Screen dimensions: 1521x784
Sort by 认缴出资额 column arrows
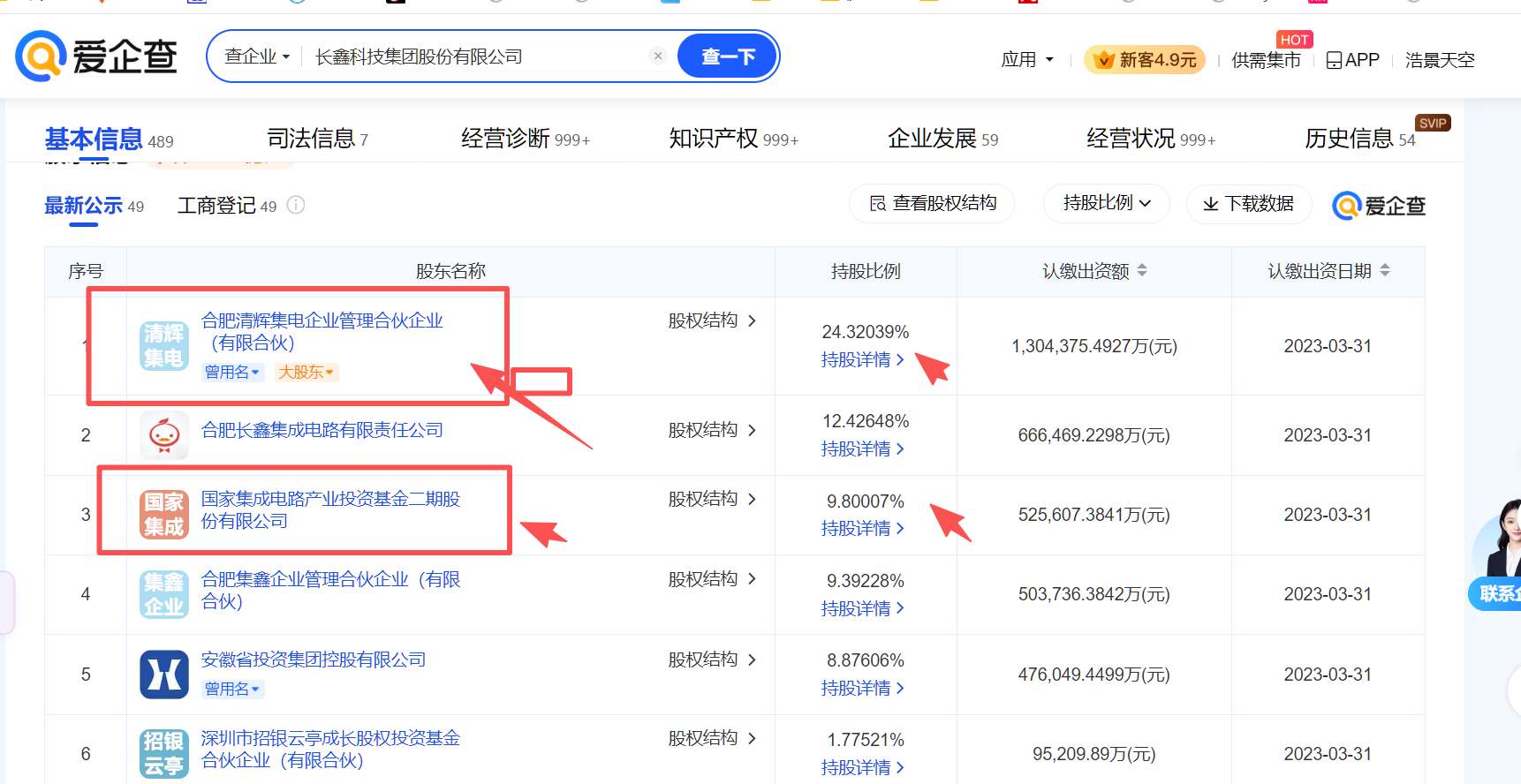1142,270
